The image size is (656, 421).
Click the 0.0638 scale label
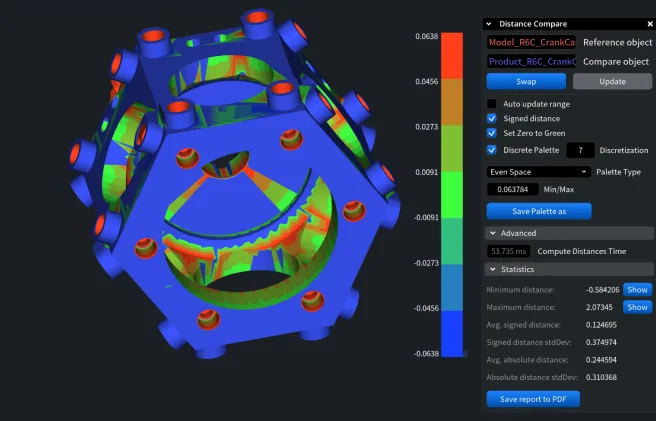coord(427,36)
